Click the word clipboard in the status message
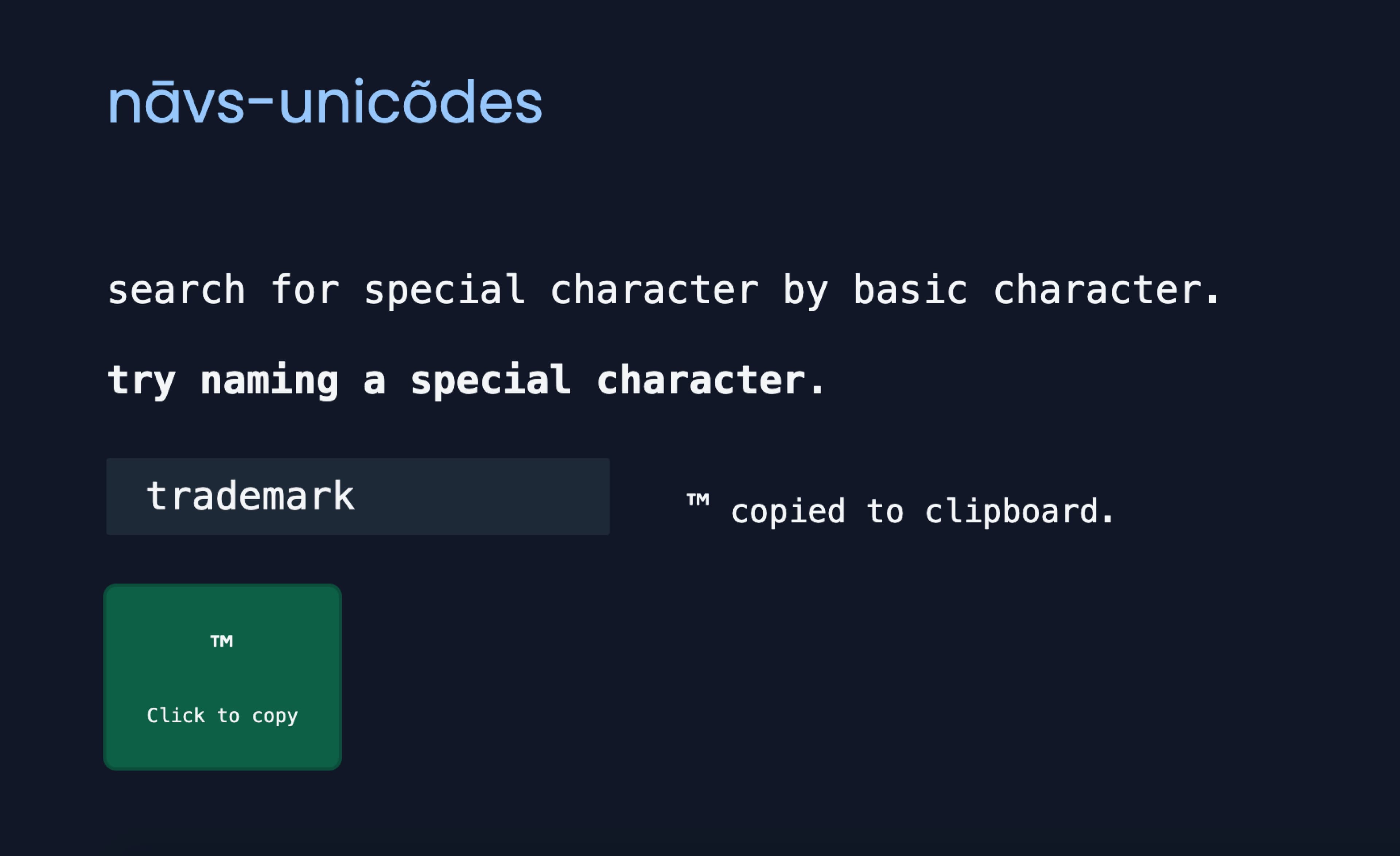Viewport: 1400px width, 856px height. click(x=1019, y=511)
